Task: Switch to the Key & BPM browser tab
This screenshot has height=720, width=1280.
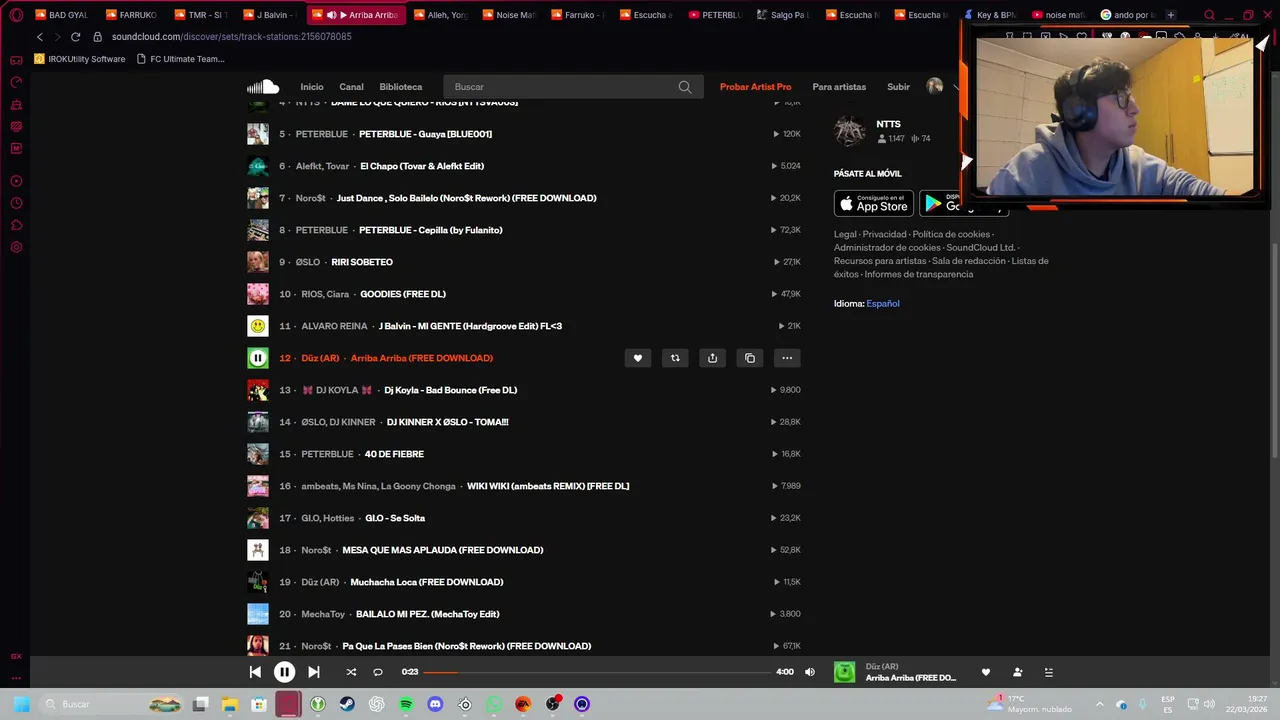Action: click(990, 15)
